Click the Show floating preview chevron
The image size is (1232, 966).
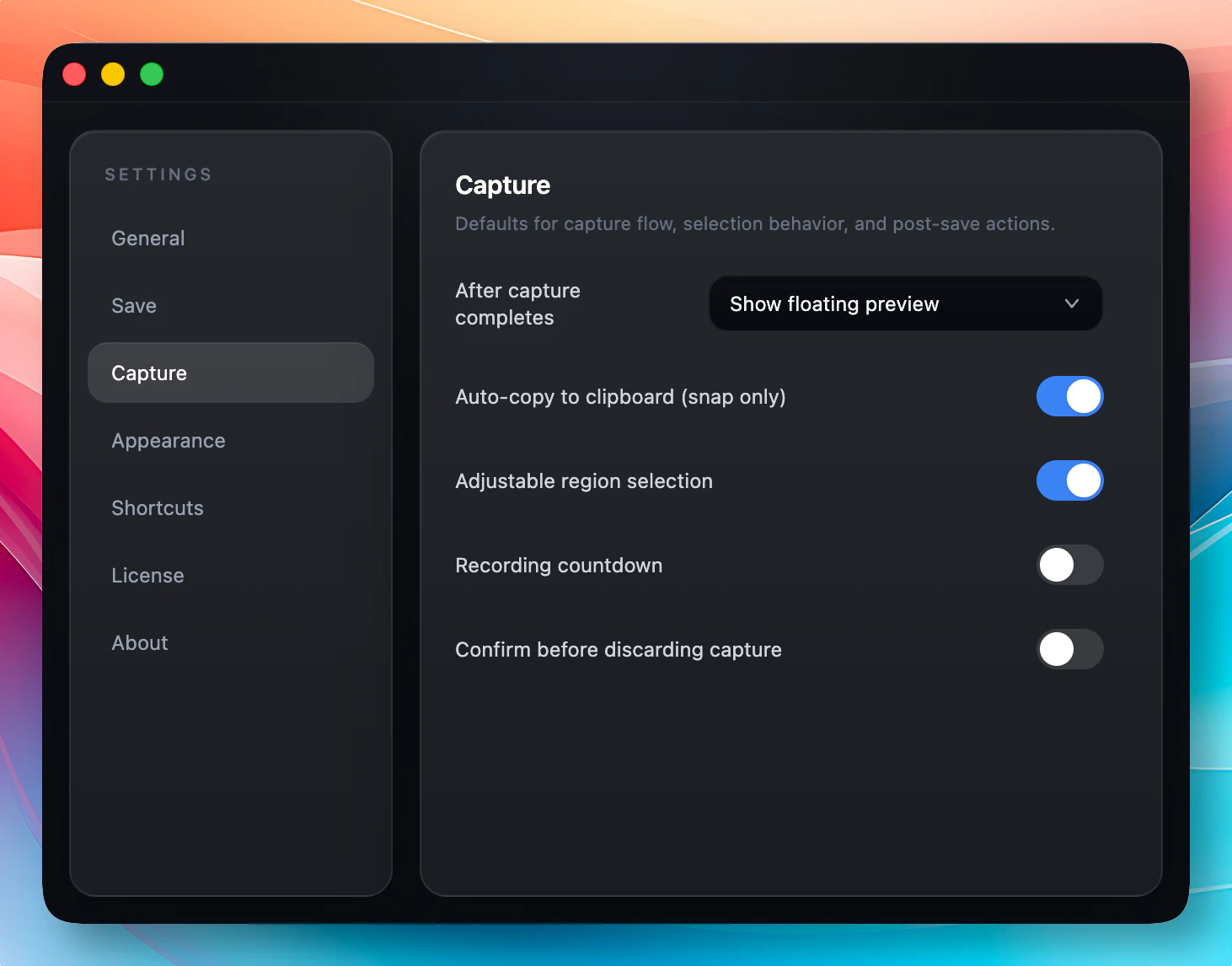click(x=1071, y=303)
